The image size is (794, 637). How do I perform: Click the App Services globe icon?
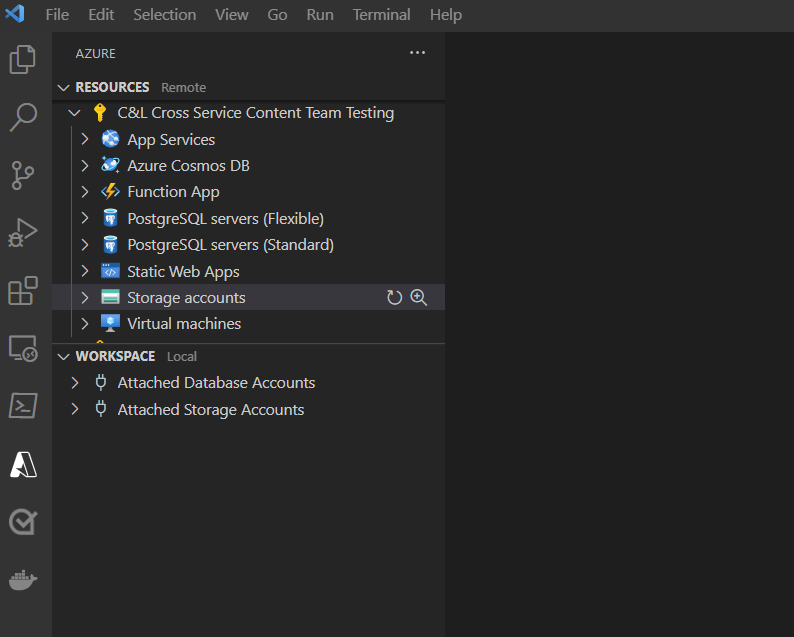pyautogui.click(x=110, y=139)
